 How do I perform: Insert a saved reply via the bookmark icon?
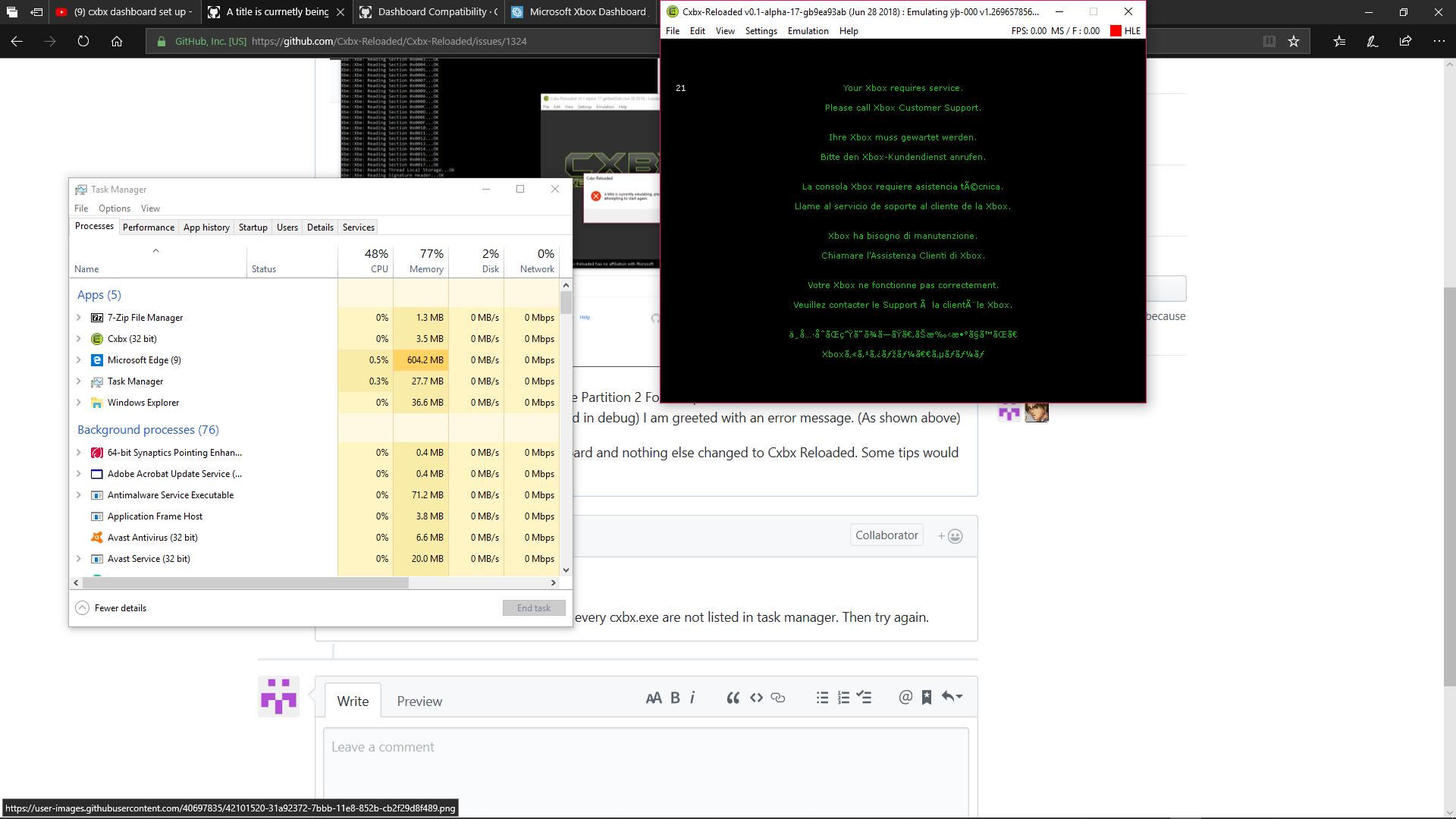pyautogui.click(x=926, y=697)
